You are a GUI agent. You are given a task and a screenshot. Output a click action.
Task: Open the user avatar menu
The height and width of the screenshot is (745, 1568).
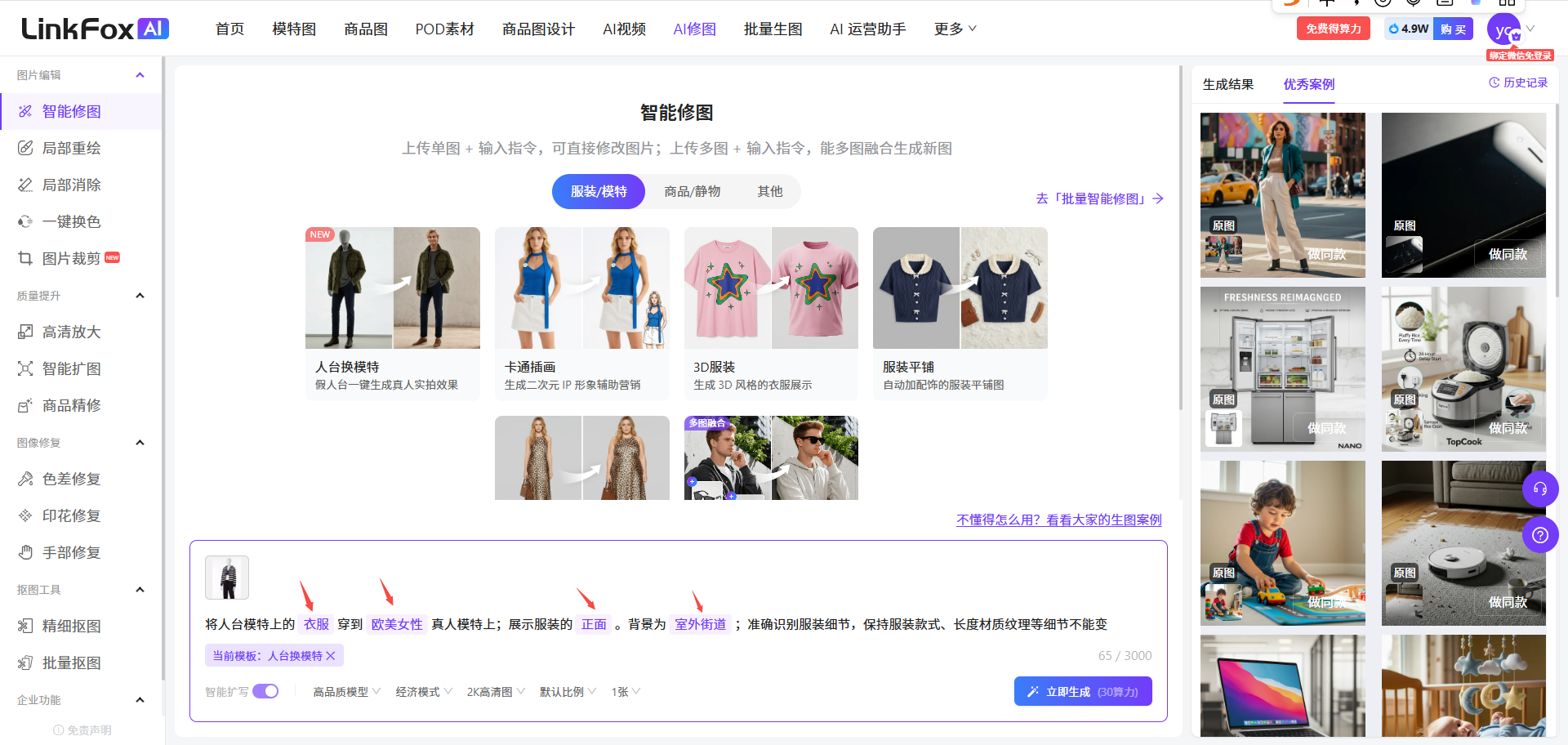pyautogui.click(x=1503, y=30)
